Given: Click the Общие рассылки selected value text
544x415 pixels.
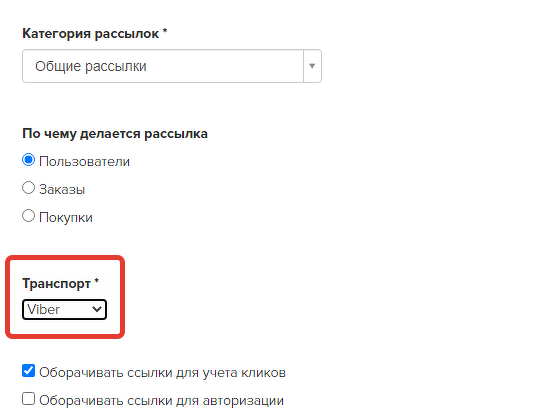Looking at the screenshot, I should (91, 66).
